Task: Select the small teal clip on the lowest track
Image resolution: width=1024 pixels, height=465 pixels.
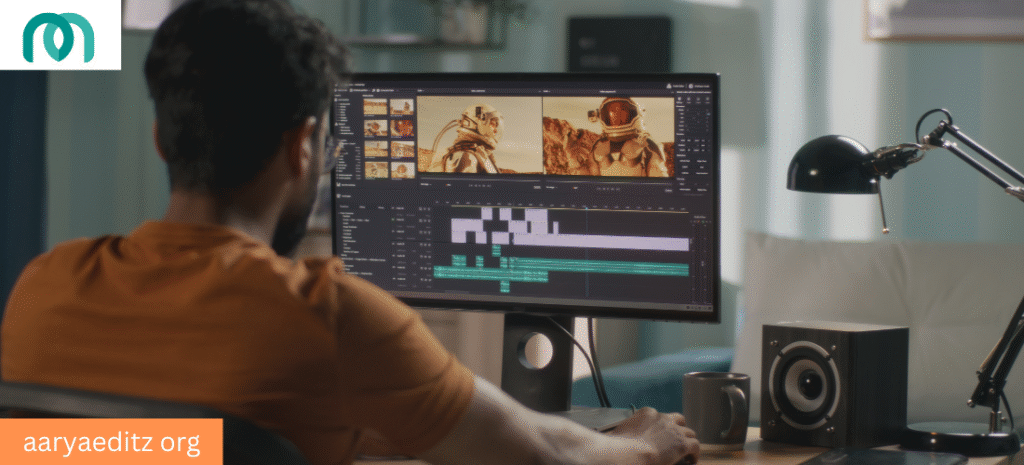Action: 505,286
